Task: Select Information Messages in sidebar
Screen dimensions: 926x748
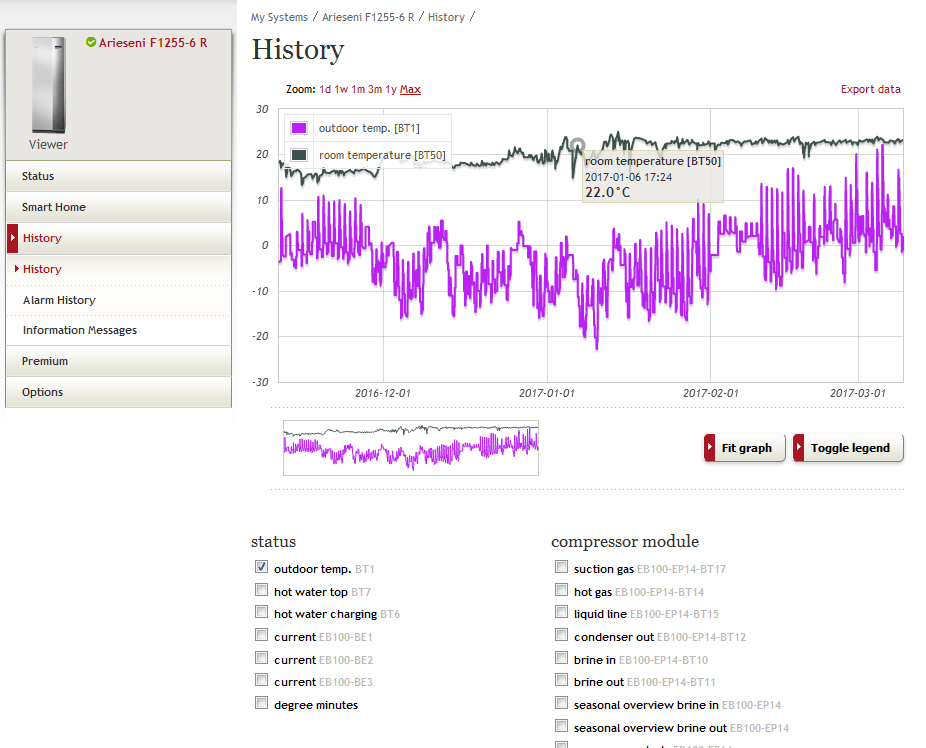Action: coord(80,330)
